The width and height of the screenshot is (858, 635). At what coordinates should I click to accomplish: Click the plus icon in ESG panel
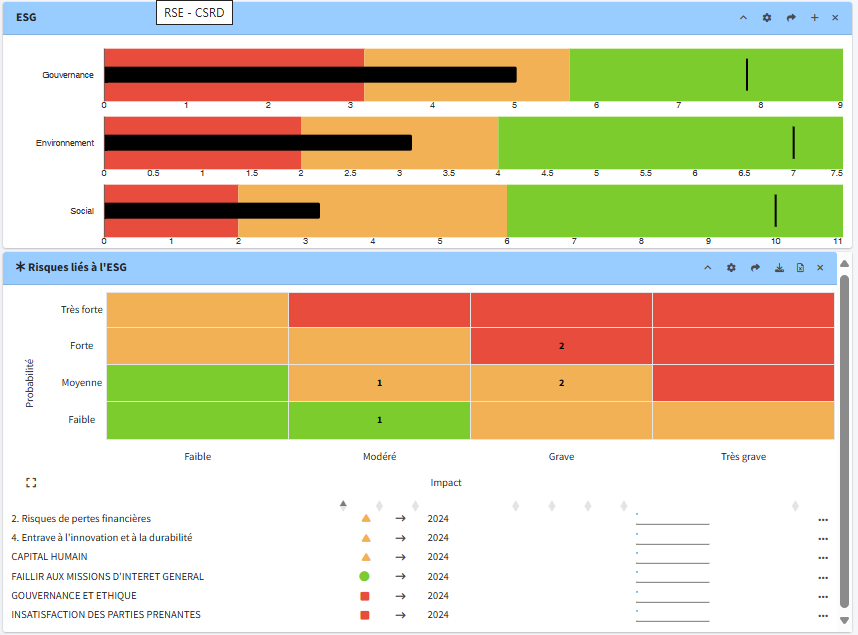pyautogui.click(x=814, y=18)
